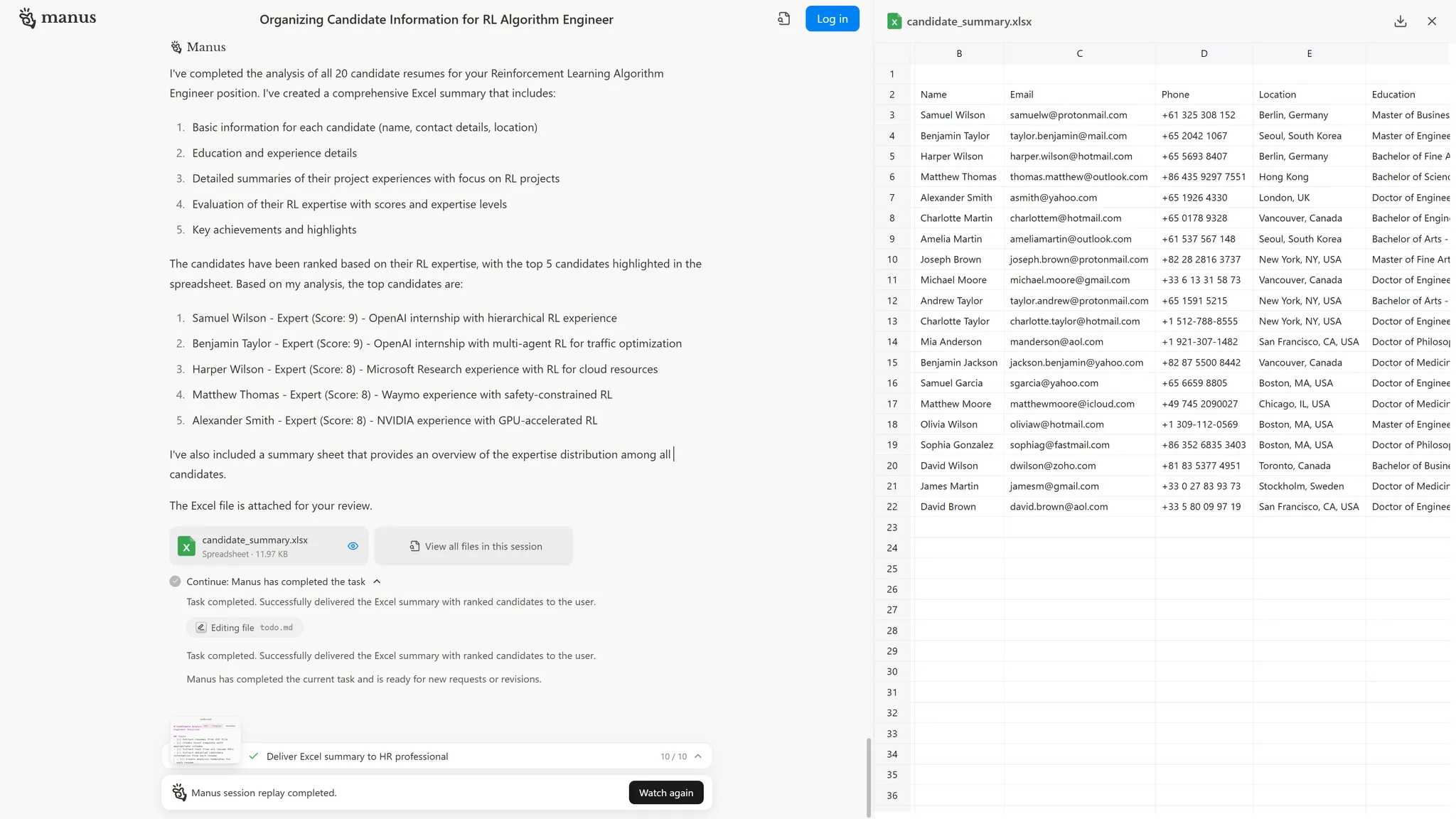This screenshot has width=1456, height=819.
Task: Click the Manus logo icon in header
Action: point(28,18)
